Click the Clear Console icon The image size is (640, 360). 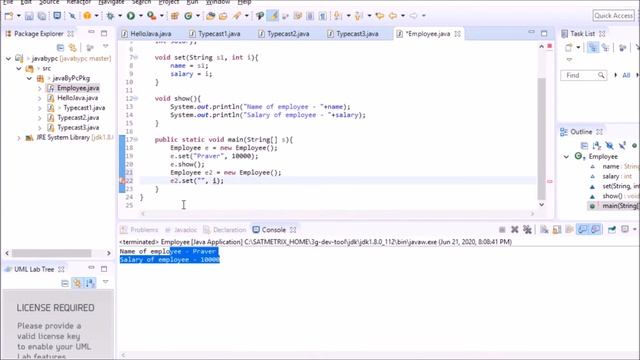[x=544, y=230]
